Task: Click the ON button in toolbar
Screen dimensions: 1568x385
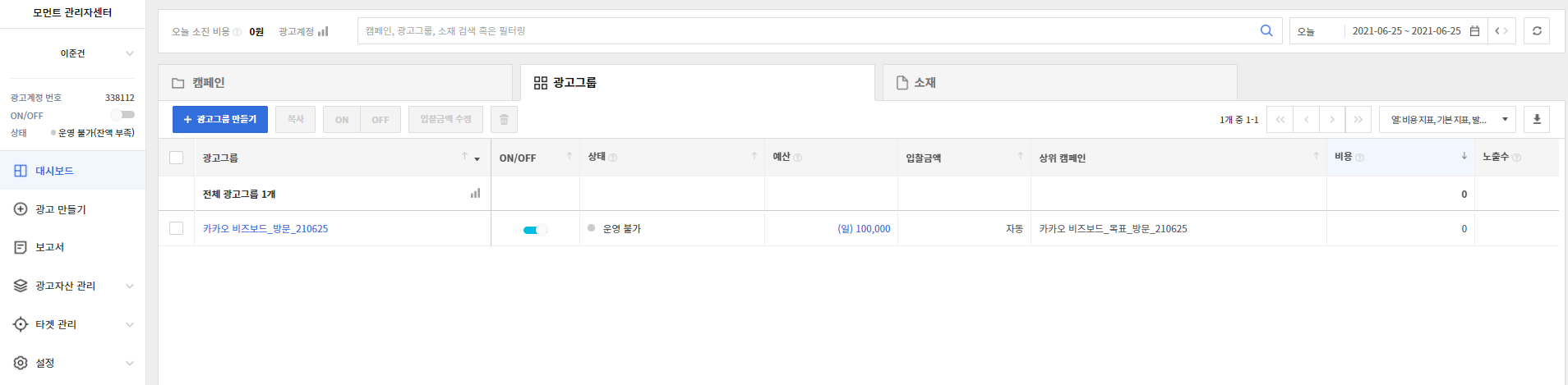Action: click(342, 120)
